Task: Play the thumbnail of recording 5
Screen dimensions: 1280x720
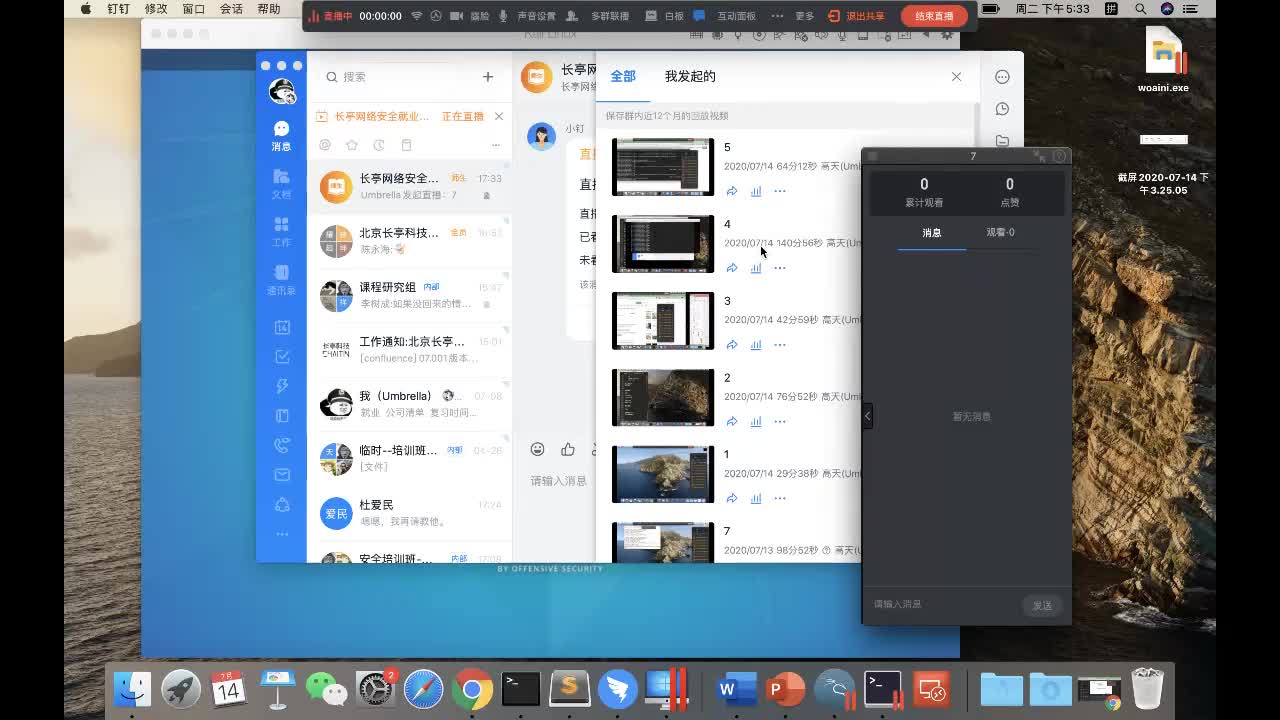Action: (663, 167)
